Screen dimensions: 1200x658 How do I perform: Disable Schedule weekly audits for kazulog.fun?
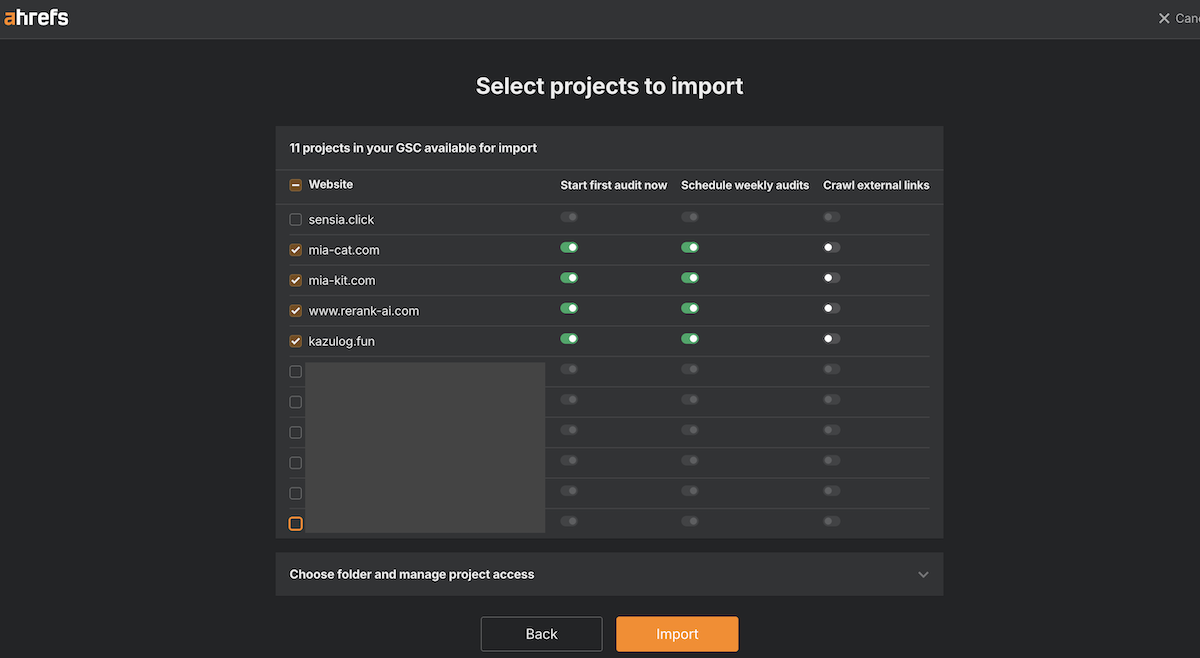(689, 338)
